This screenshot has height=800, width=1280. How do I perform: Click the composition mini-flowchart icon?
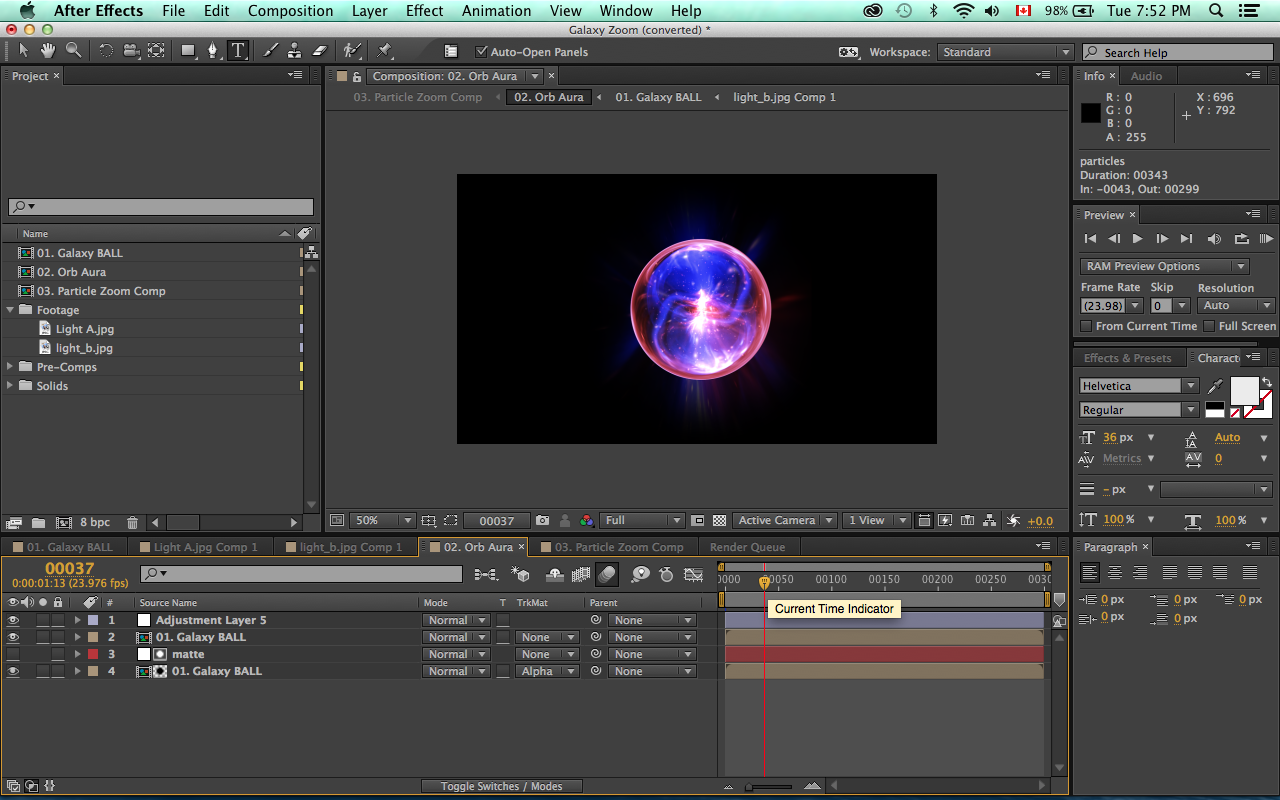pos(486,574)
